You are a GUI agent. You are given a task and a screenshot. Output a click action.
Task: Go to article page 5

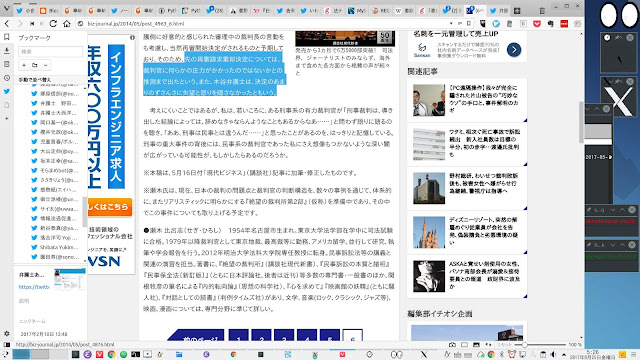click(x=330, y=335)
